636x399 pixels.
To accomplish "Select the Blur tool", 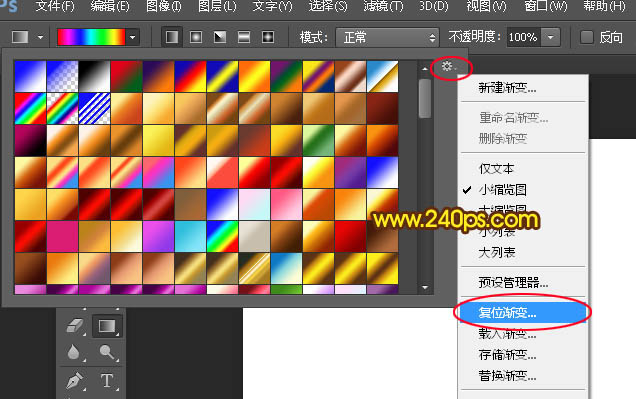I will pyautogui.click(x=74, y=352).
